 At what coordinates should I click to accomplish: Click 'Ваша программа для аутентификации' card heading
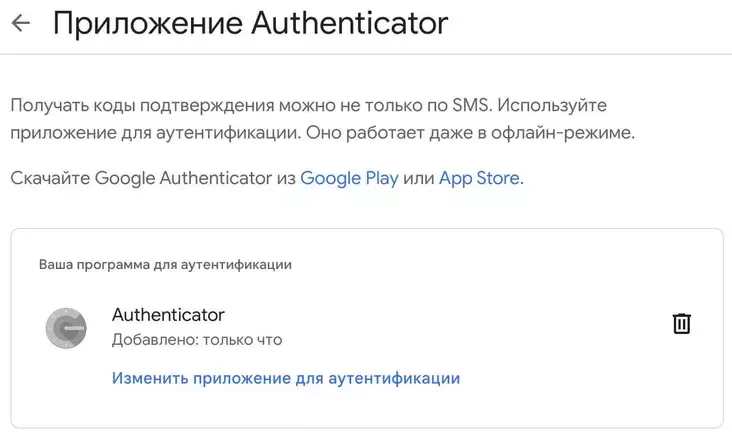(x=165, y=265)
